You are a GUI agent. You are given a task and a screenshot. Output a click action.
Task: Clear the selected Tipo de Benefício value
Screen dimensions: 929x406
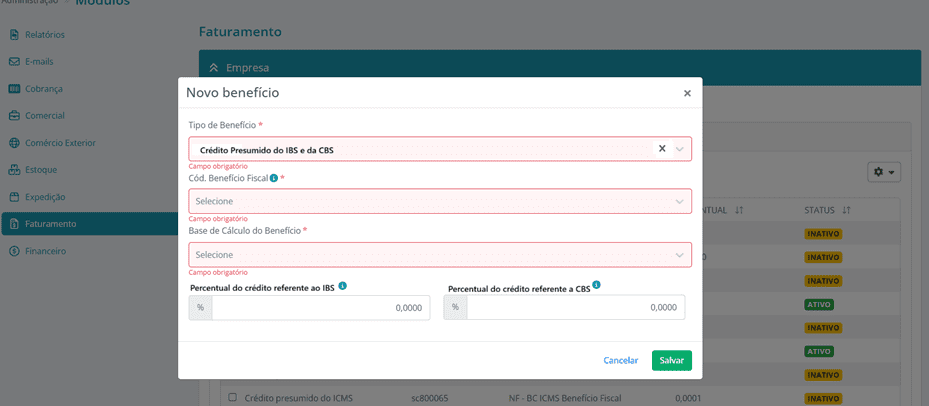[x=661, y=149]
